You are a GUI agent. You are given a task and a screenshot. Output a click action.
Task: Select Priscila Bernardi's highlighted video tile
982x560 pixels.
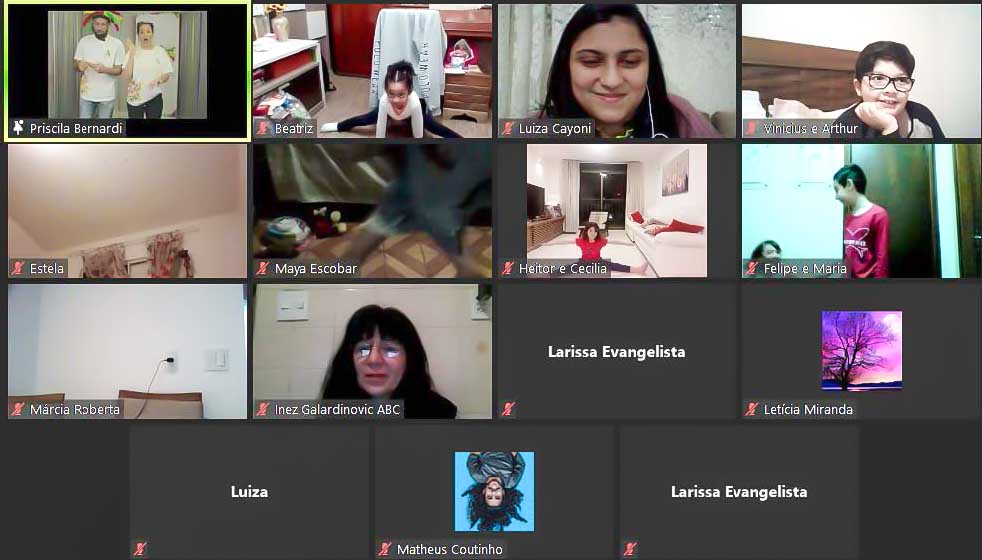128,72
